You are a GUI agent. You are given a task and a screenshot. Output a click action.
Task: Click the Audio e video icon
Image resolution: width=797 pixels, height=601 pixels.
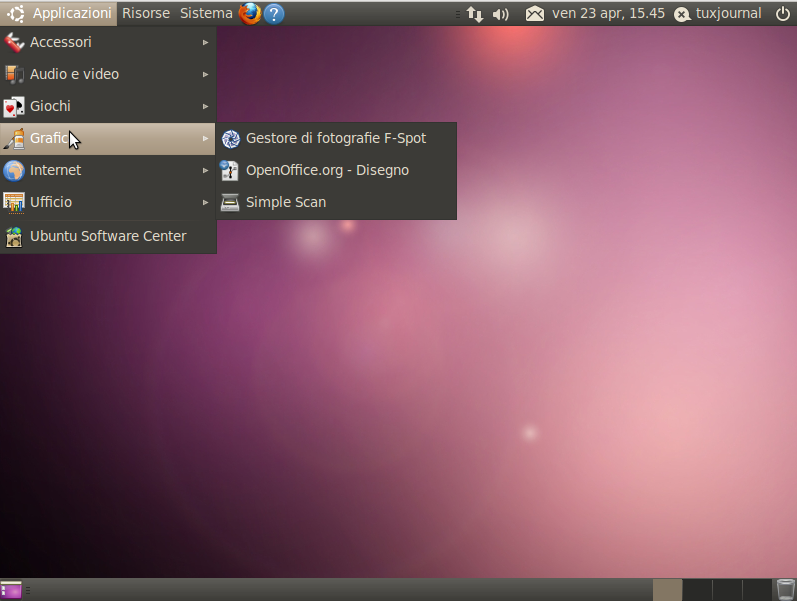(x=14, y=74)
